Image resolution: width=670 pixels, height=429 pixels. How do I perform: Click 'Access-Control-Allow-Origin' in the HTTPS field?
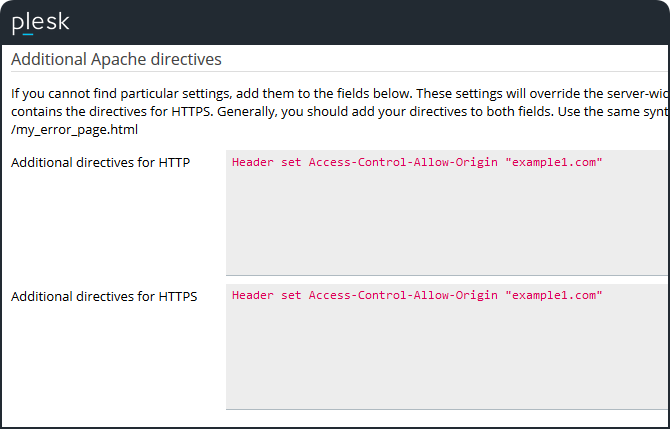(x=402, y=295)
